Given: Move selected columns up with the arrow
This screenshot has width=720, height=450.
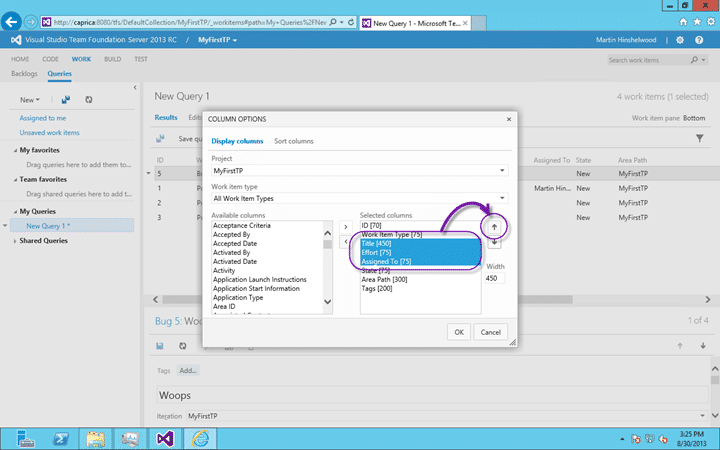Looking at the screenshot, I should pos(494,227).
